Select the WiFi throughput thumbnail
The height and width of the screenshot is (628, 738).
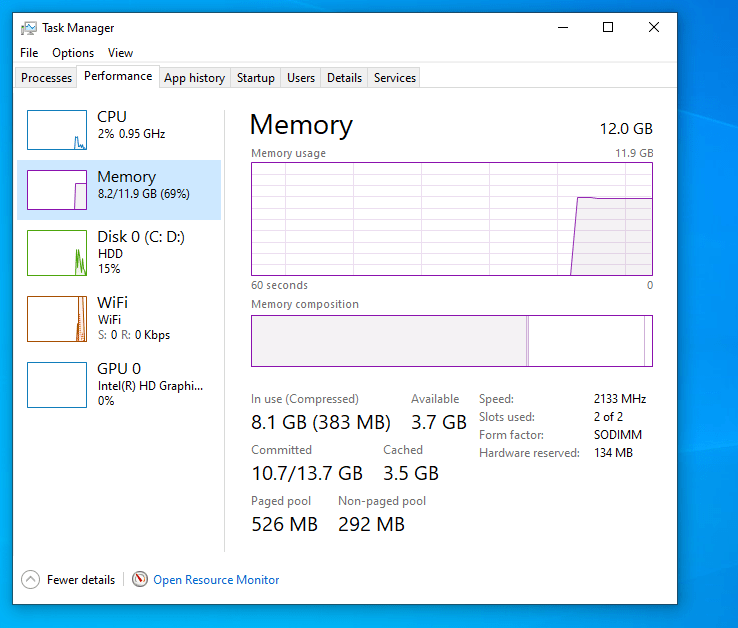point(57,319)
